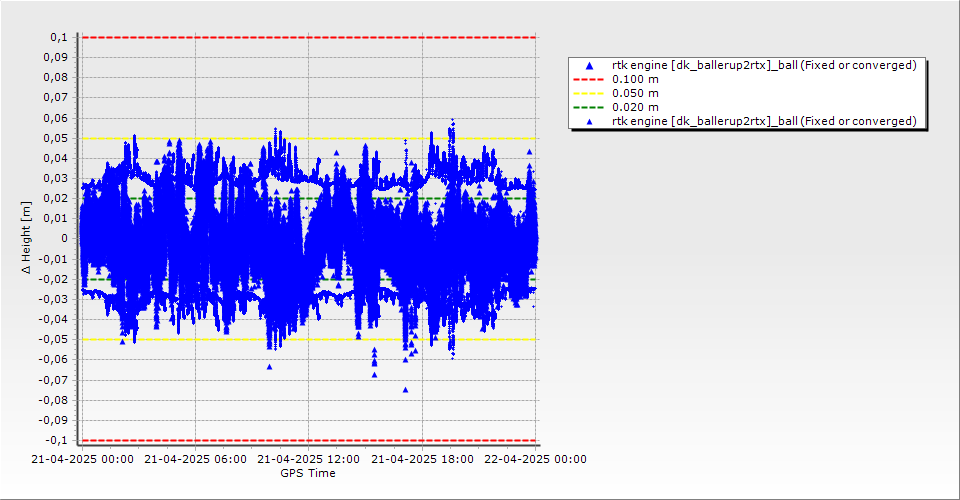Click the "-0,06" height axis tick label
This screenshot has width=960, height=500.
tap(54, 360)
